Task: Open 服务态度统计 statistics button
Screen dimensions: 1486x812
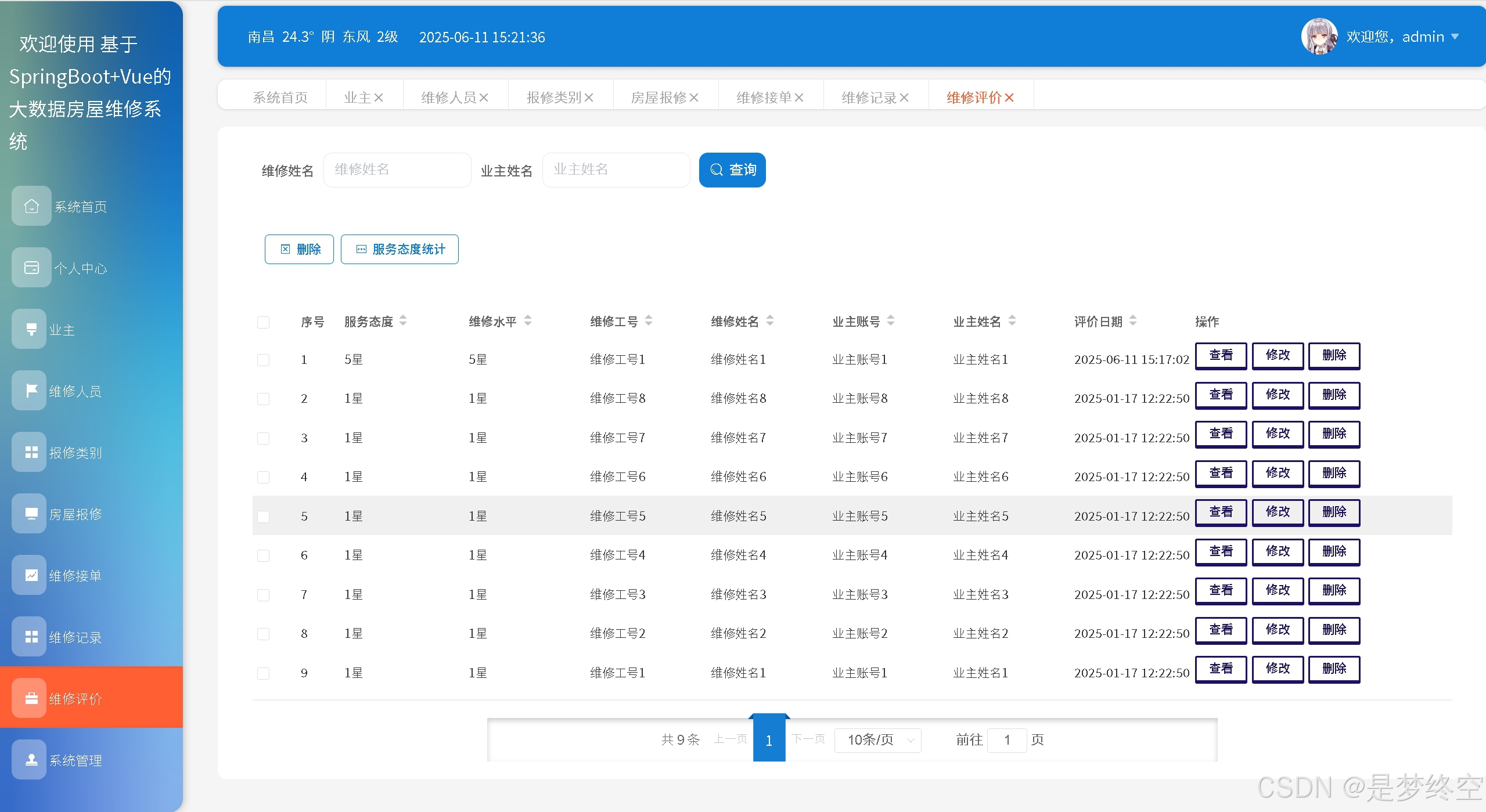Action: point(400,250)
